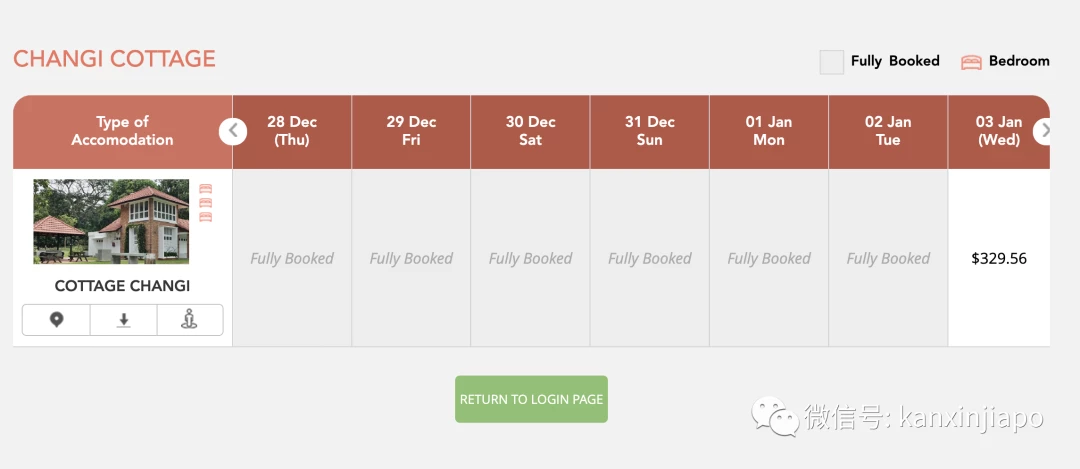The width and height of the screenshot is (1080, 469).
Task: Click the Return to Login Page button
Action: pos(531,399)
